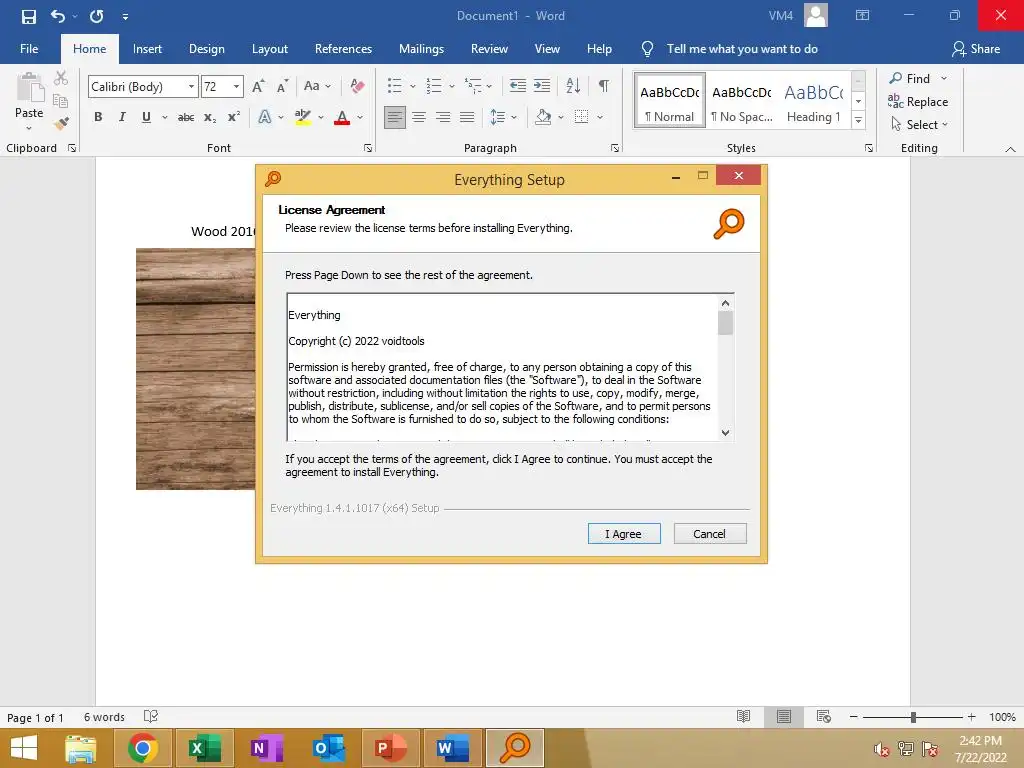Click the user account avatar icon
The image size is (1024, 768).
816,15
